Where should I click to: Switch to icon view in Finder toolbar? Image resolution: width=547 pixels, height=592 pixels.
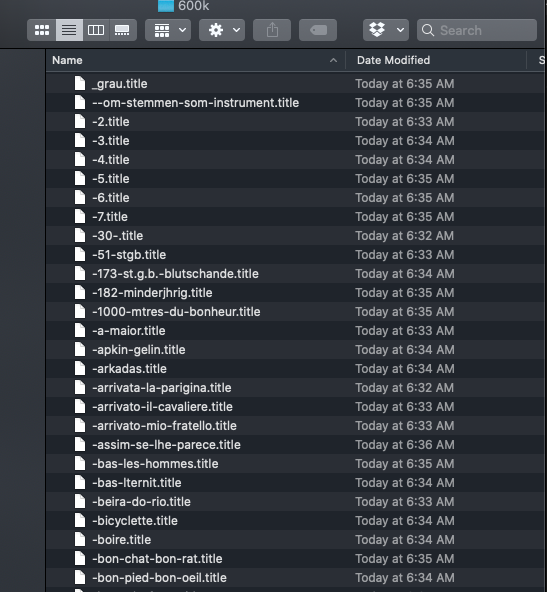coord(42,30)
